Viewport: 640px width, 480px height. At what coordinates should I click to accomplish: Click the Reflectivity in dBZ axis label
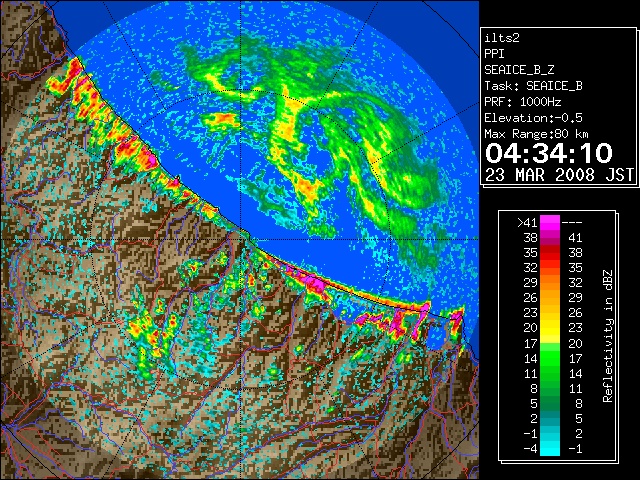[x=608, y=336]
